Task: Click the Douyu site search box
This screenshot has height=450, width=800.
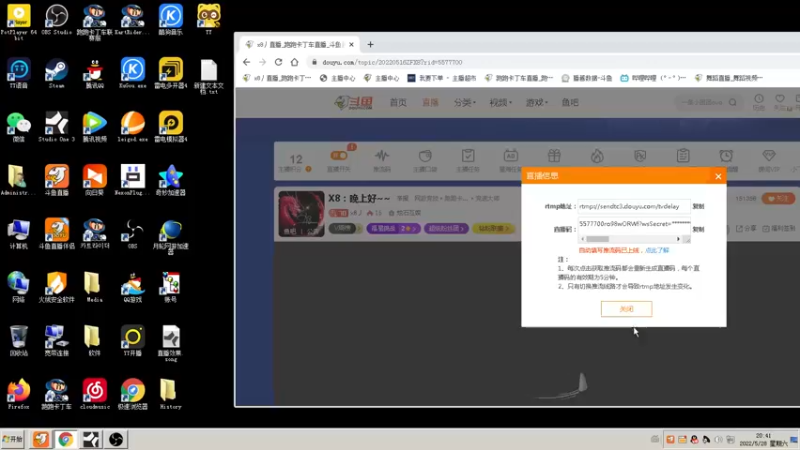Action: click(709, 103)
